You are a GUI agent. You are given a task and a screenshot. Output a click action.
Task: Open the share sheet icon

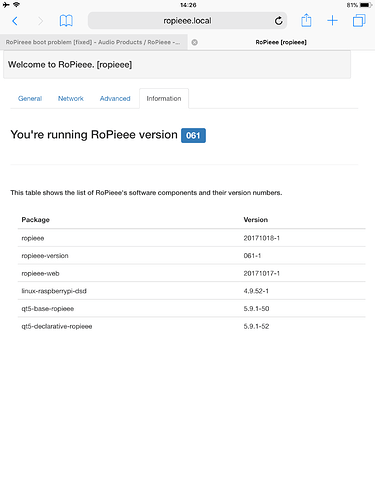pos(306,20)
